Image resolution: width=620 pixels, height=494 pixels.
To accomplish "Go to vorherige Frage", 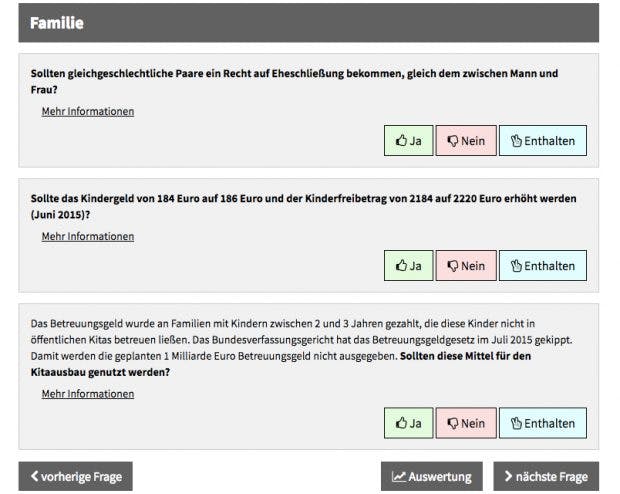I will point(76,476).
